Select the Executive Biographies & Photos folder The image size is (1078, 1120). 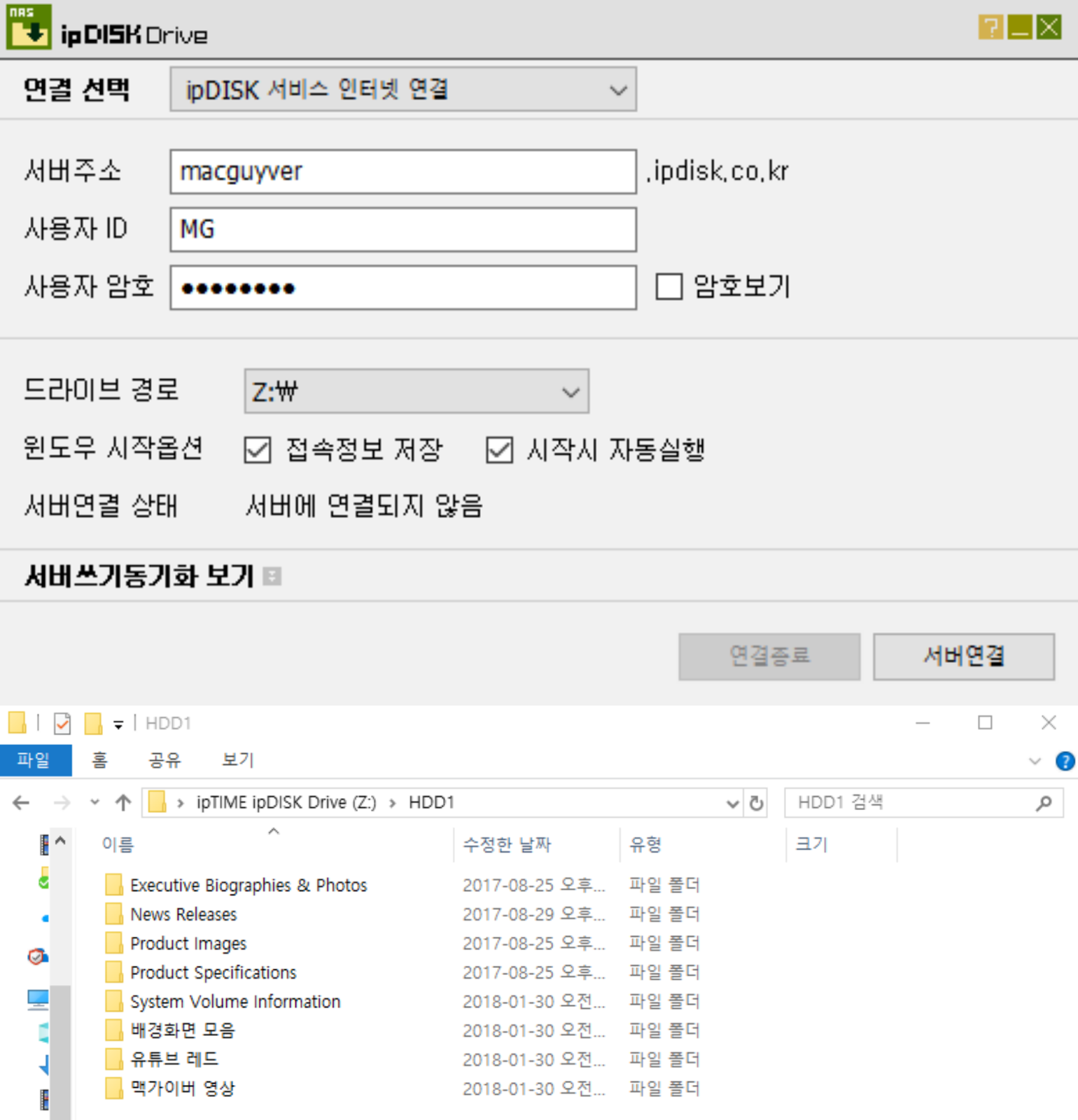click(248, 885)
